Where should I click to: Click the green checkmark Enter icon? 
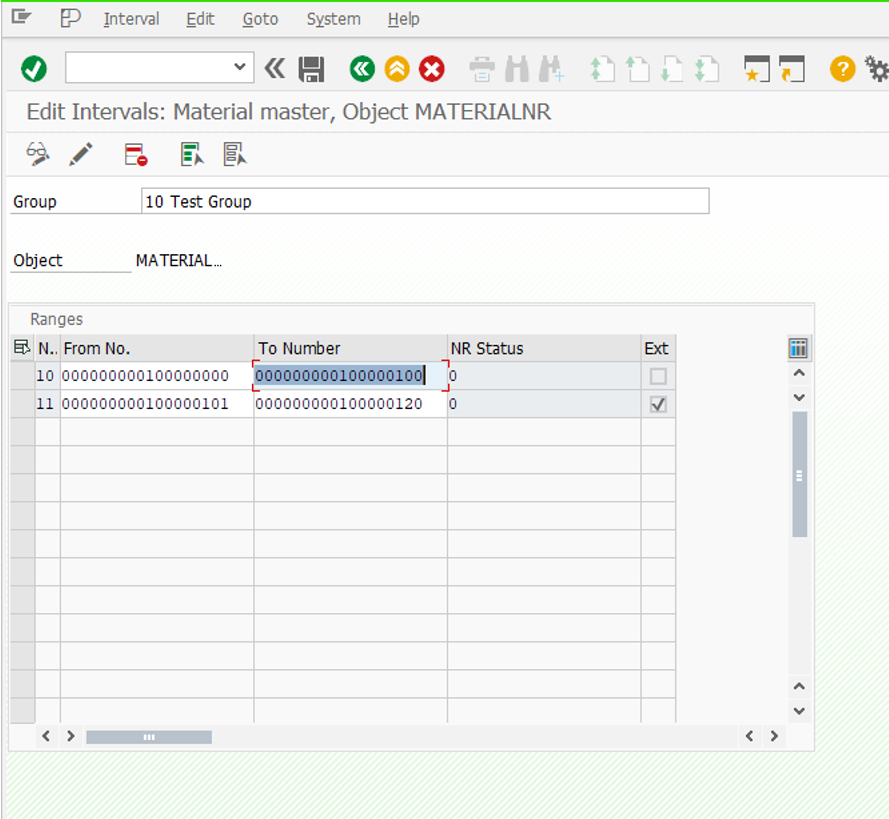click(x=34, y=69)
